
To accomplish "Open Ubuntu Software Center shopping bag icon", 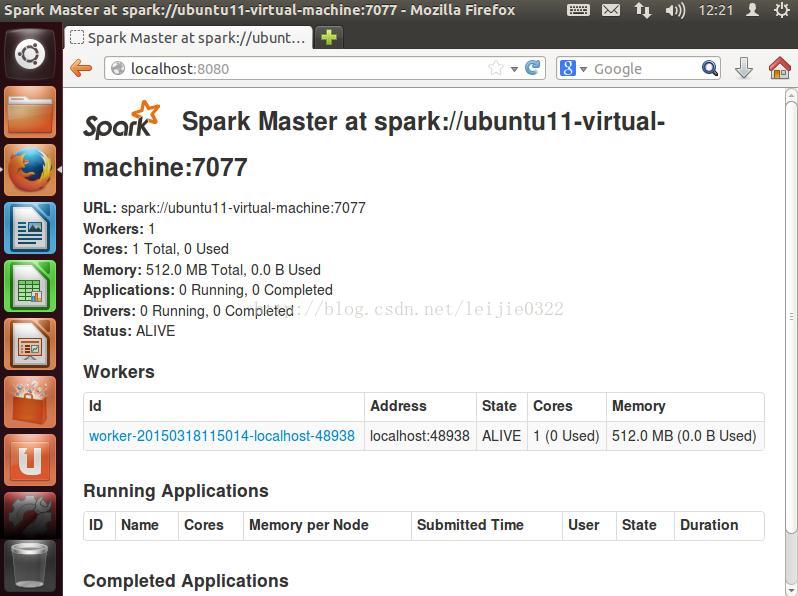I will coord(30,402).
